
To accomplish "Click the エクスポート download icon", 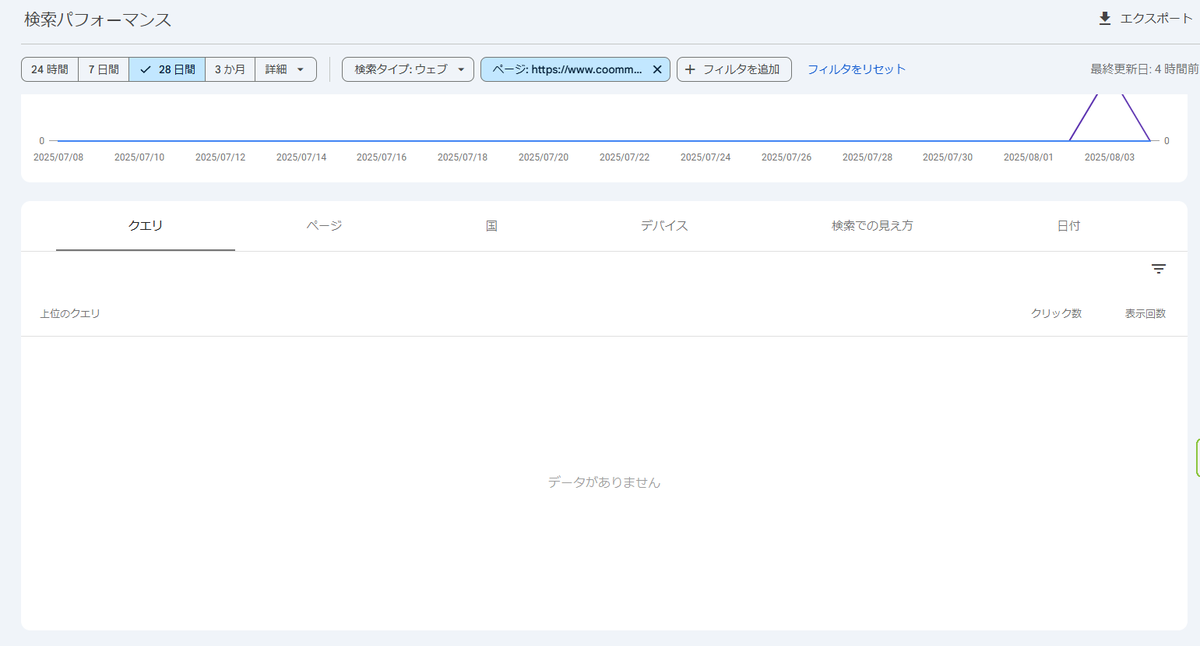I will coord(1104,17).
